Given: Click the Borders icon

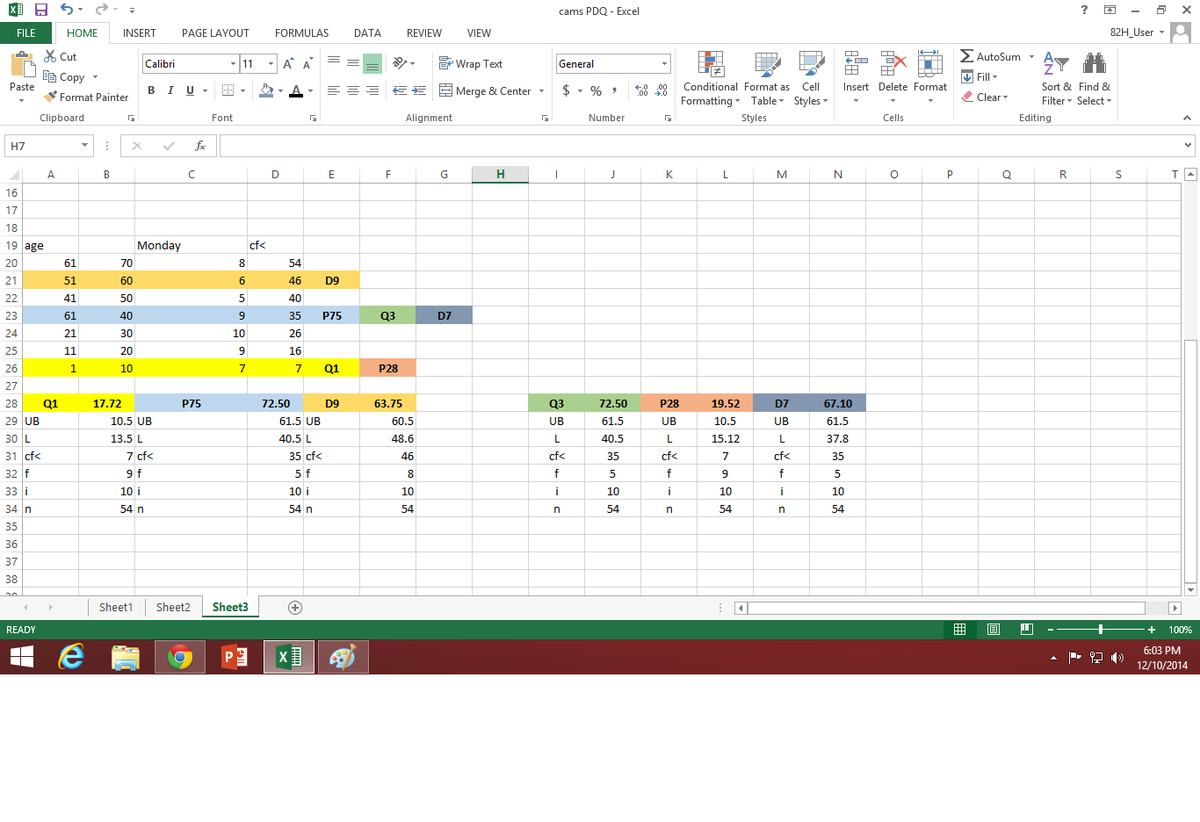Looking at the screenshot, I should [226, 91].
